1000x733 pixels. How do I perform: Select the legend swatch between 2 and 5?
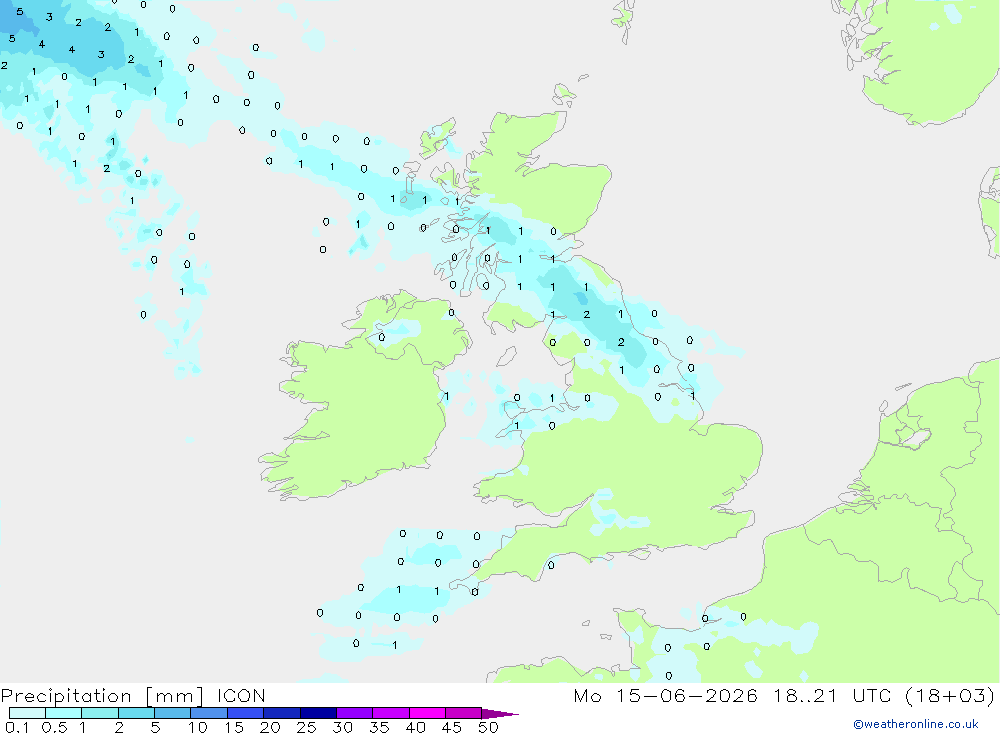point(136,713)
